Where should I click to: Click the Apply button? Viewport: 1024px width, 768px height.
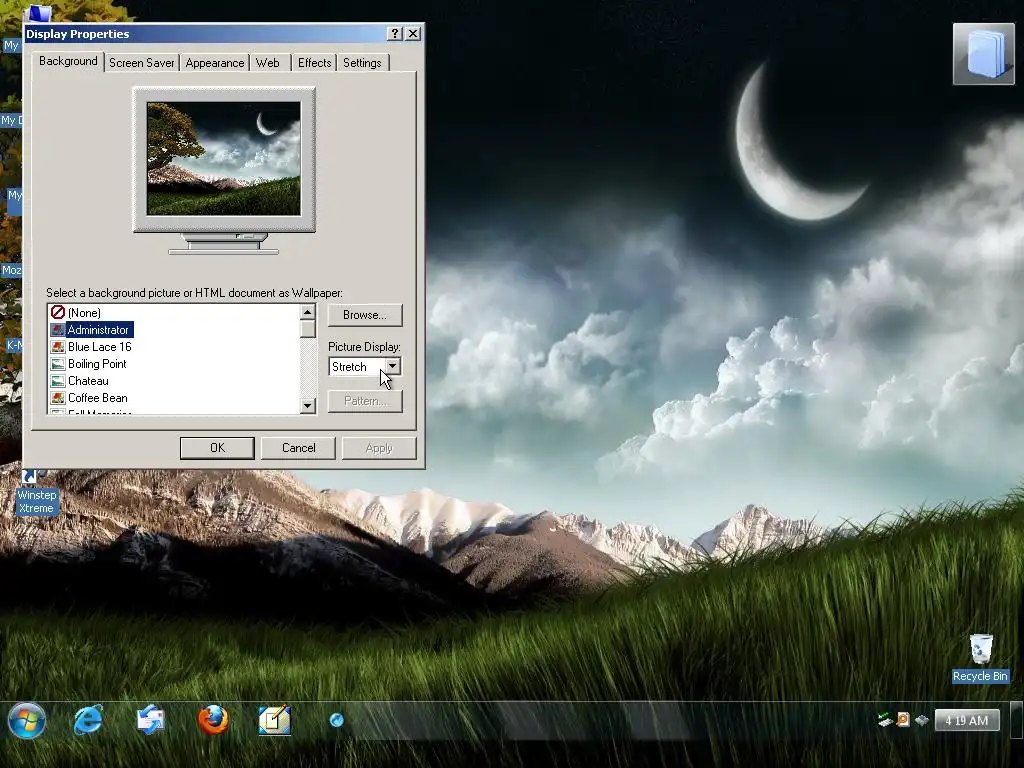379,448
